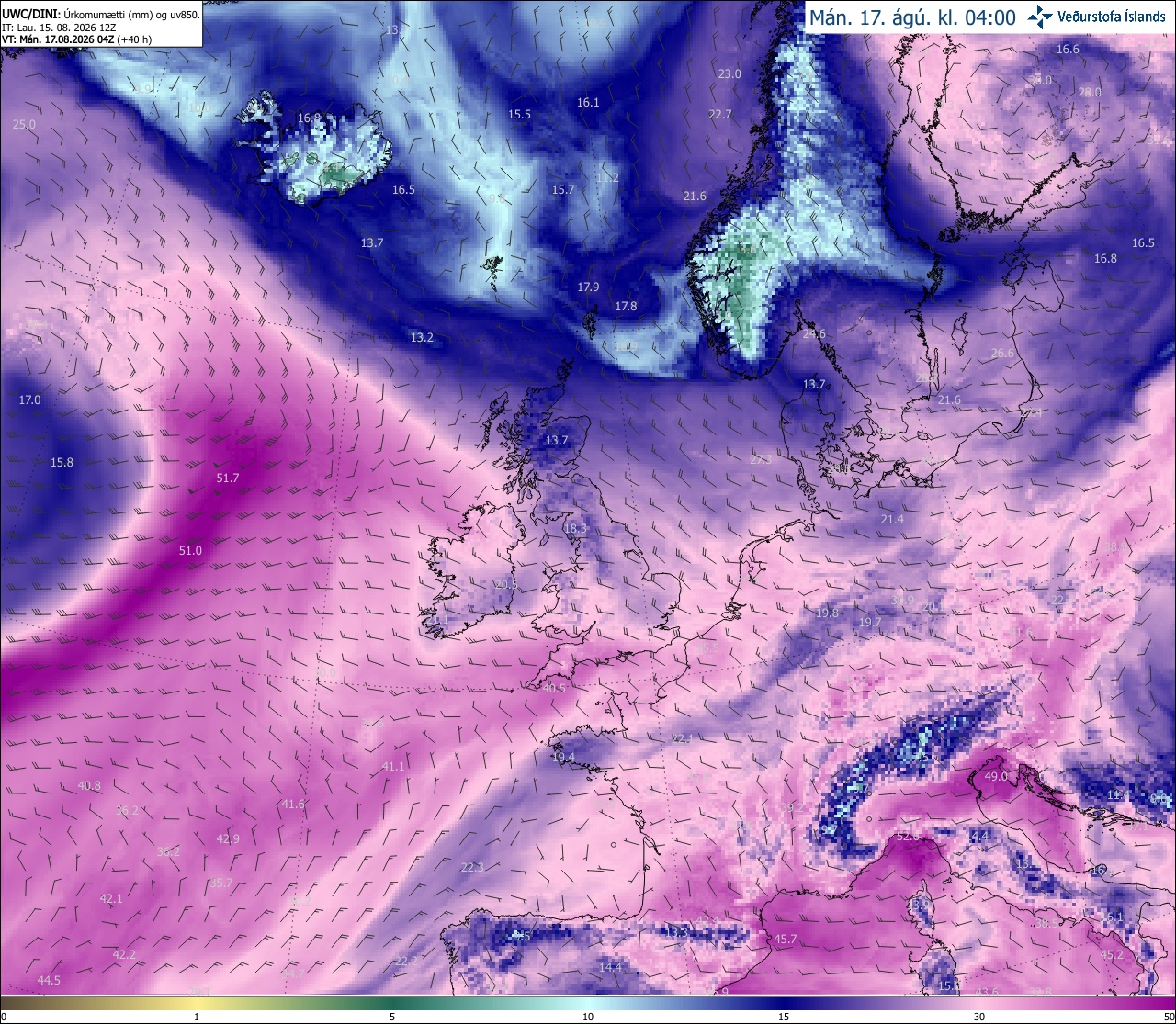Click the 16.5 value south of Iceland

pos(404,189)
